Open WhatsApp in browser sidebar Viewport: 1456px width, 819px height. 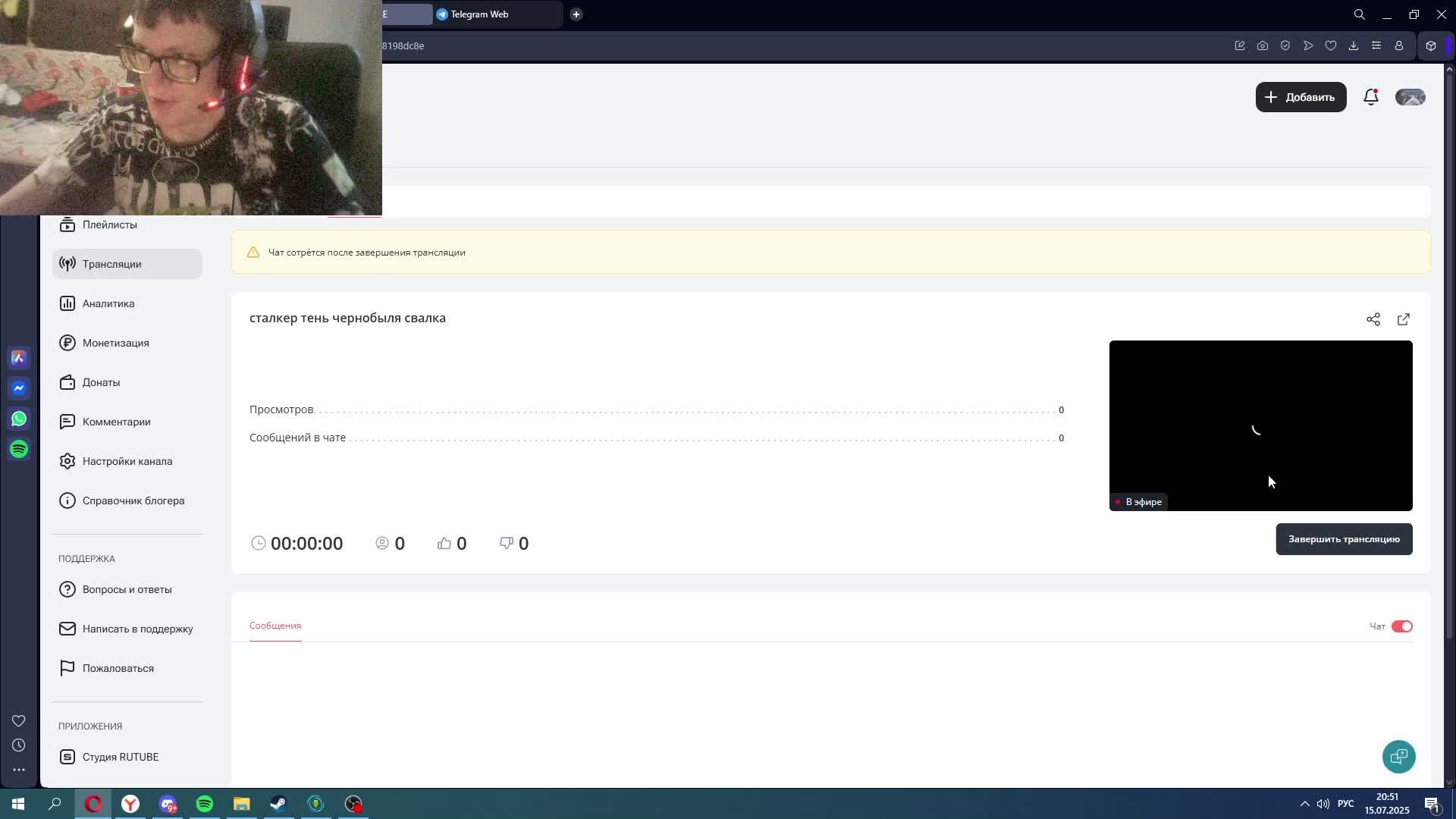click(19, 419)
